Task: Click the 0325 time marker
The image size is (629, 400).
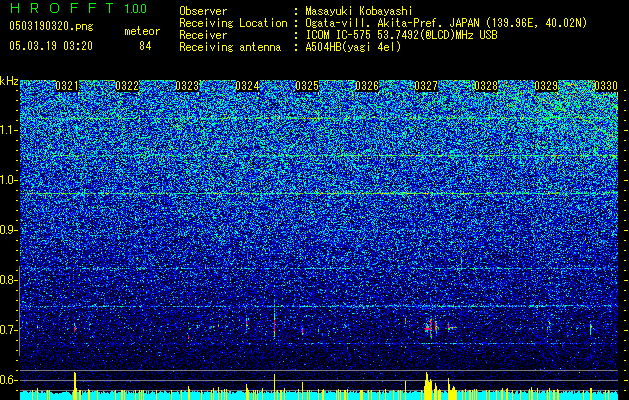Action: 307,86
